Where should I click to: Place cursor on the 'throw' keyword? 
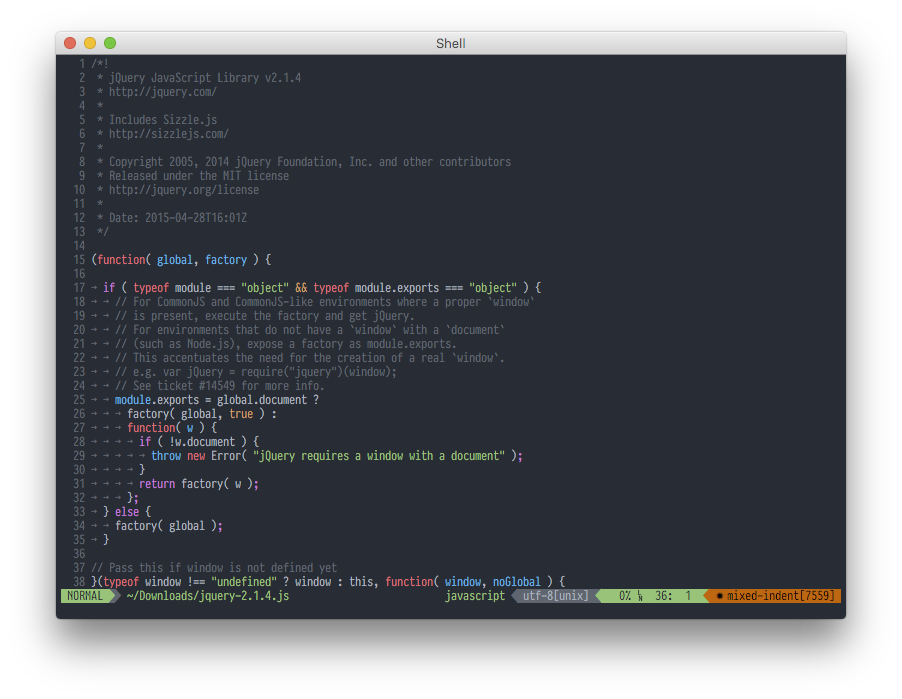coord(166,456)
